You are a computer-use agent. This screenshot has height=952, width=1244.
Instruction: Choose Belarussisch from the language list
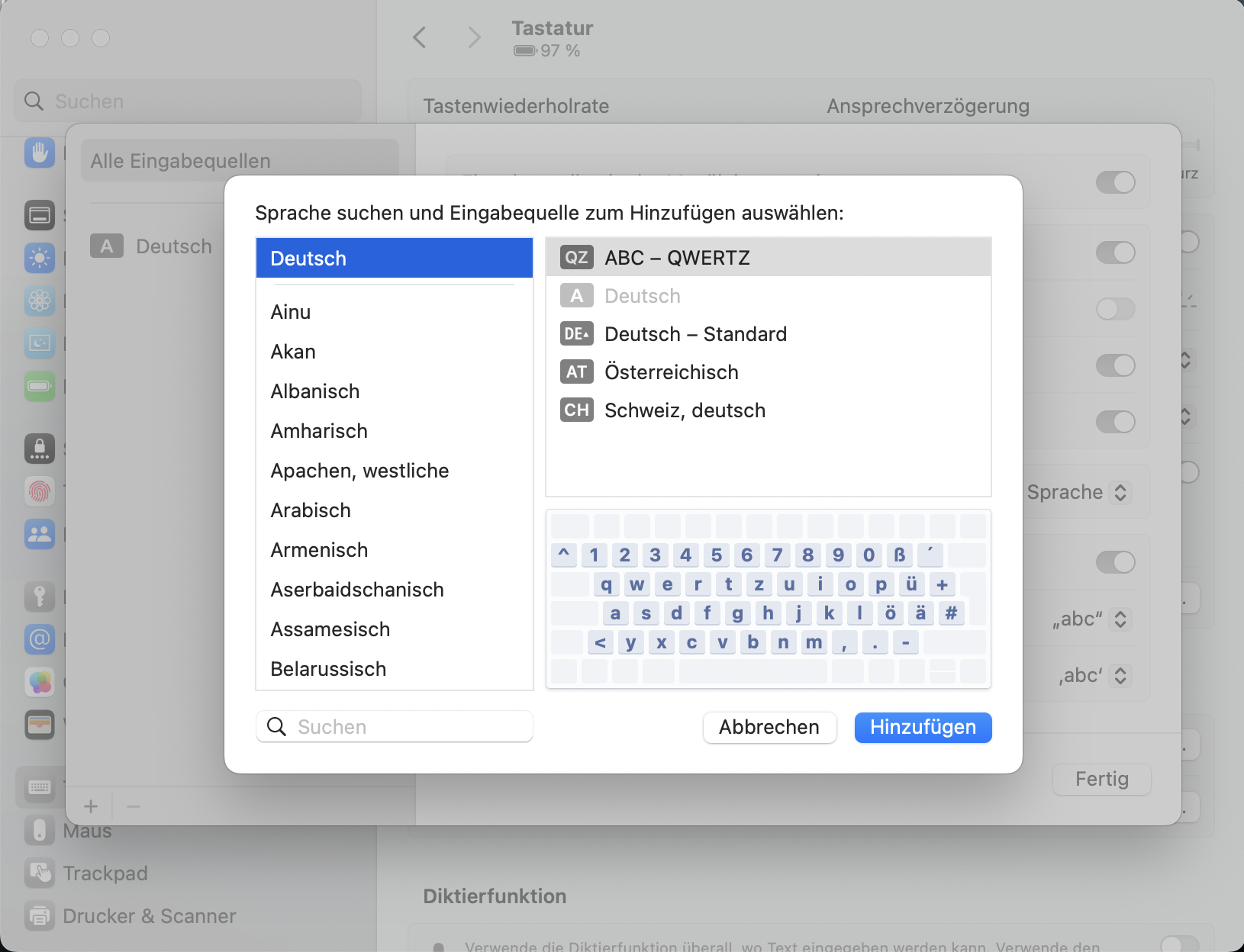[x=395, y=669]
